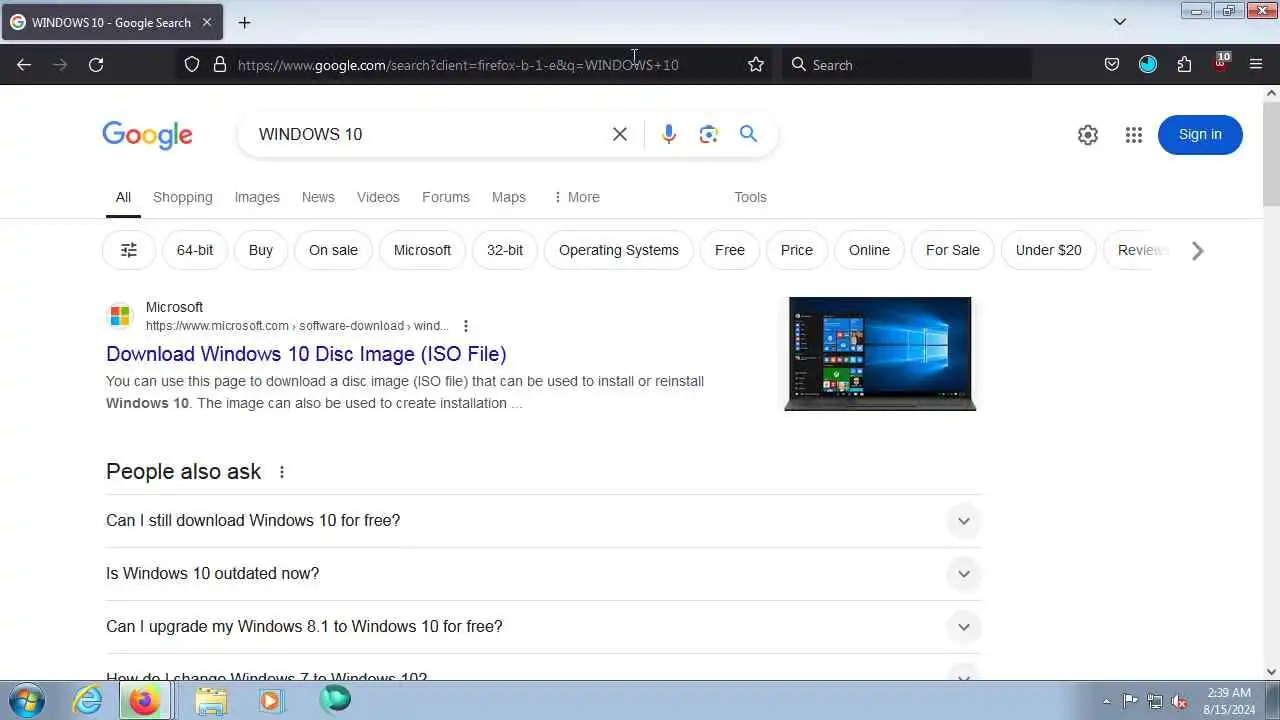The image size is (1280, 720).
Task: Open the More search categories dropdown
Action: [576, 197]
